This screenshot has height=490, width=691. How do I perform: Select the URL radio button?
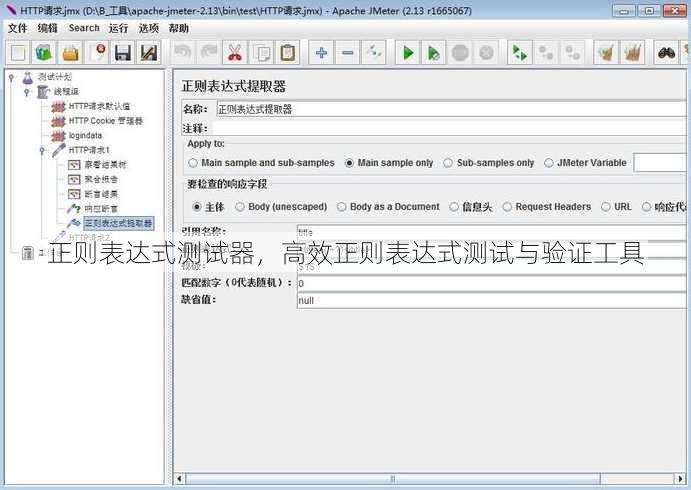point(606,207)
